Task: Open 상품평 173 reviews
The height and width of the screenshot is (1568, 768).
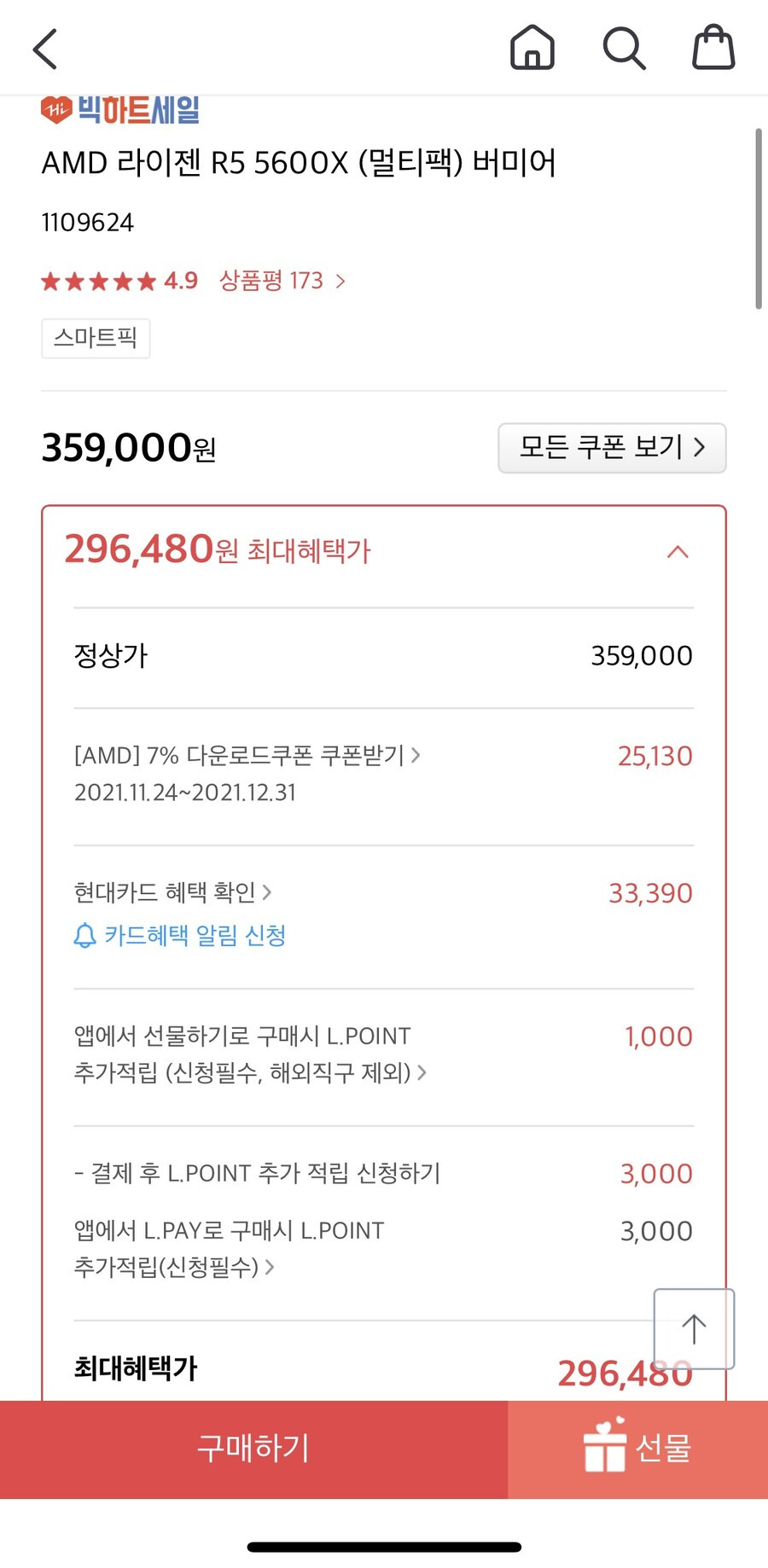Action: pyautogui.click(x=282, y=281)
